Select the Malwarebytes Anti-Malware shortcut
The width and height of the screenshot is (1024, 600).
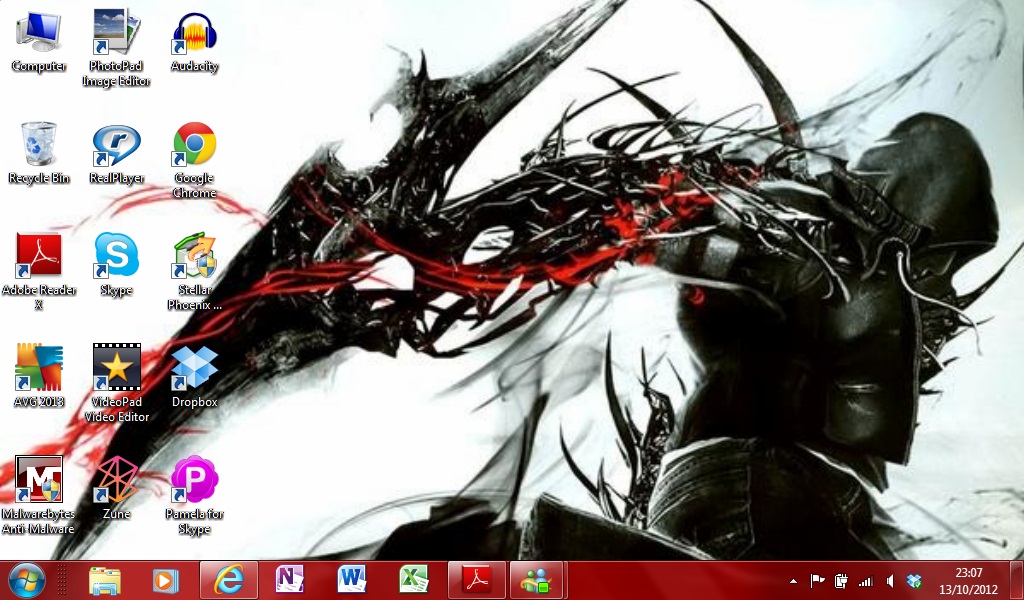39,496
